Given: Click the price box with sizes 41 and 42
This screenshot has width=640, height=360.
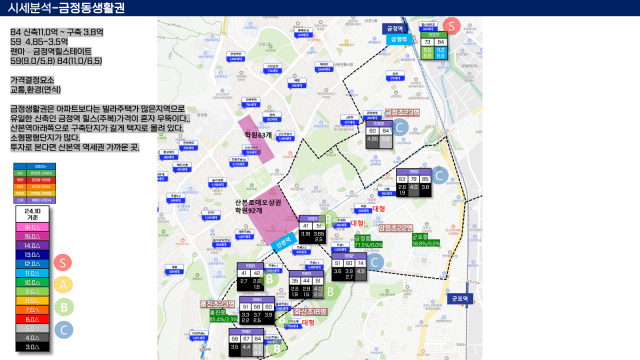Looking at the screenshot, I should [250, 277].
